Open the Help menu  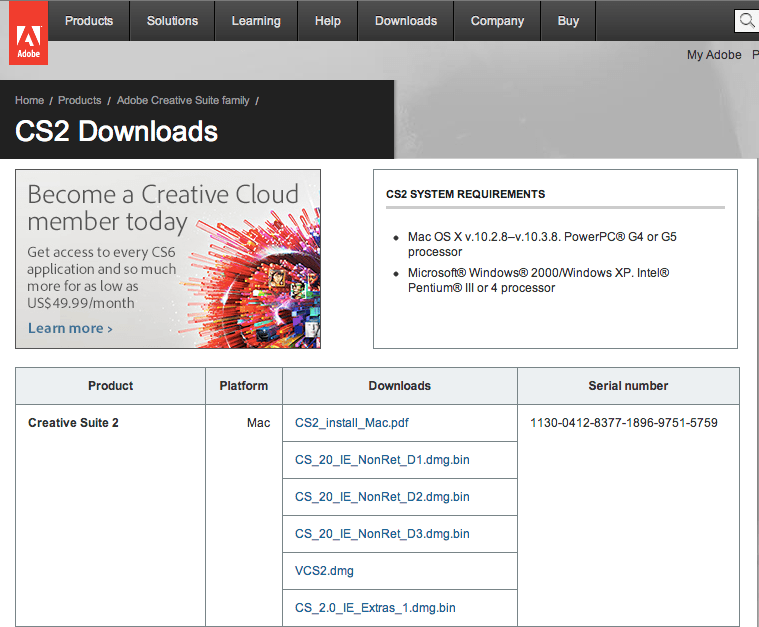click(x=328, y=21)
